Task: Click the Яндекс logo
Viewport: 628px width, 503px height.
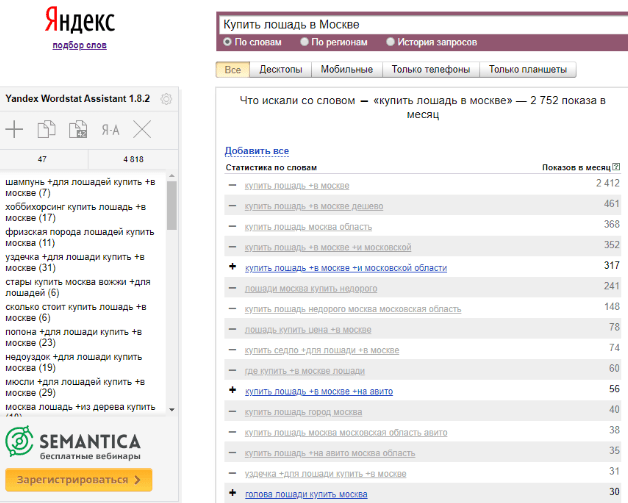Action: [x=80, y=20]
